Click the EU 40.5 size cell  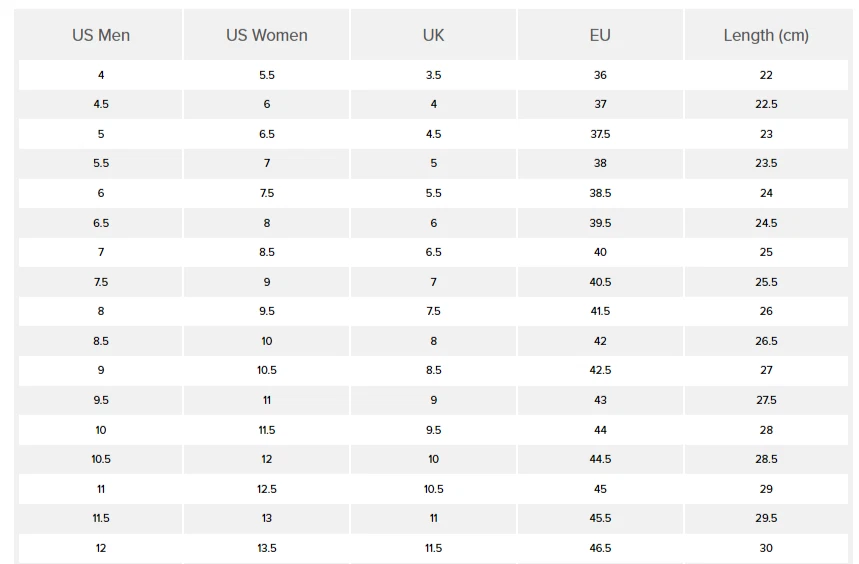point(600,282)
